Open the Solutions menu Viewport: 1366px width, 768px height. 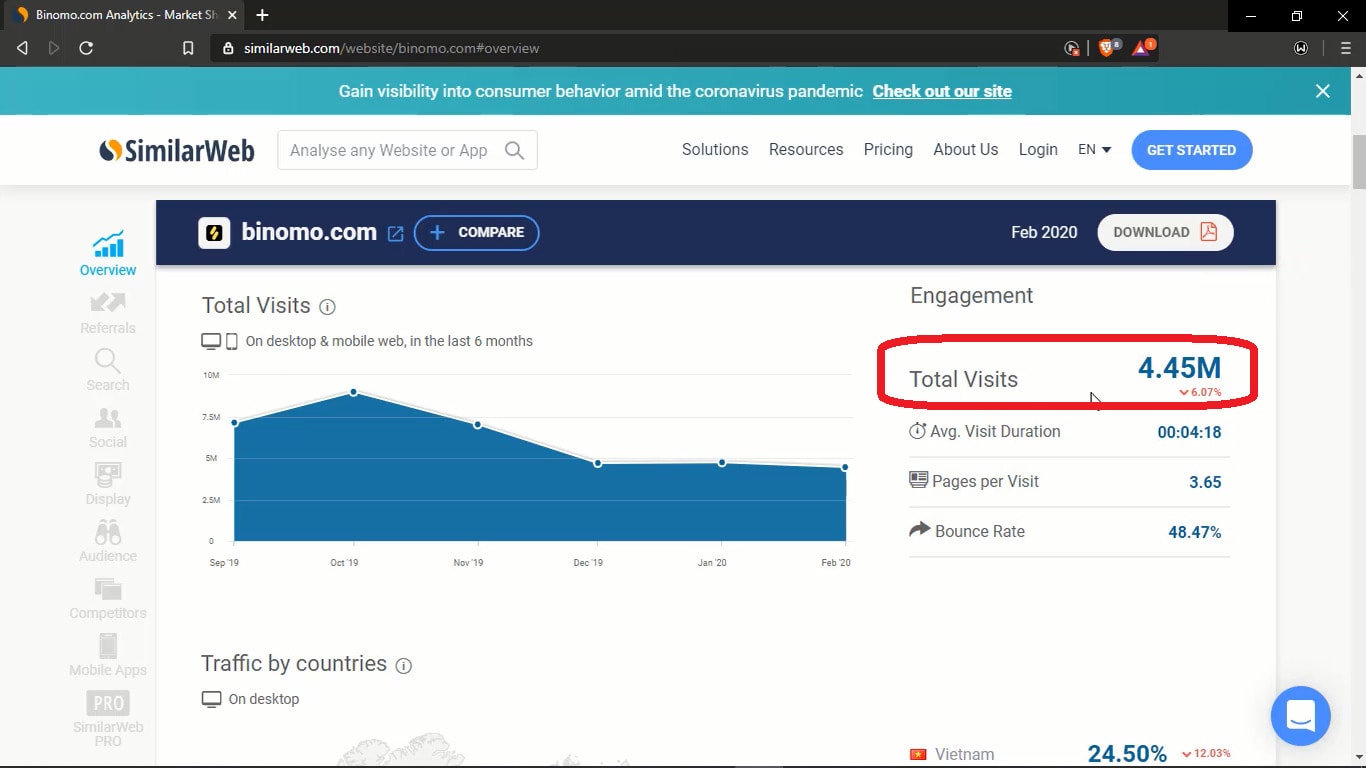pos(715,149)
